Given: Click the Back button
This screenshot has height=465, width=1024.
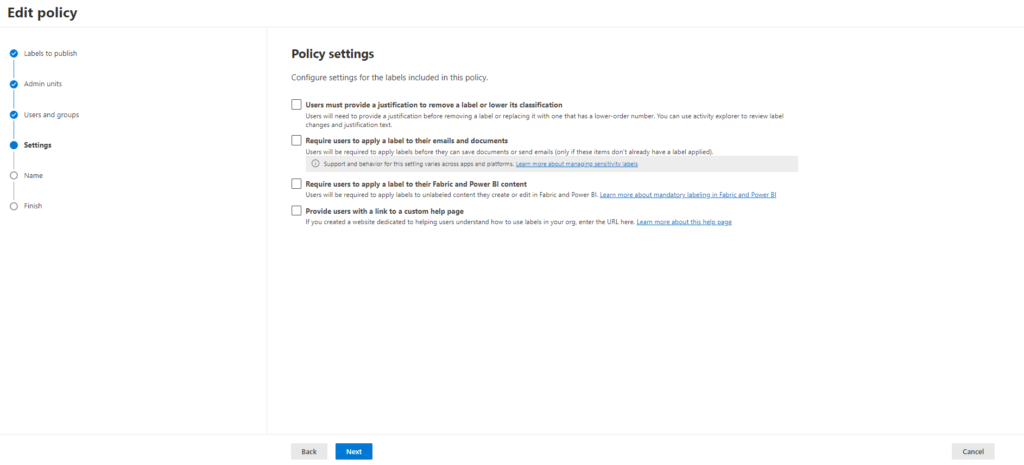Looking at the screenshot, I should click(309, 451).
